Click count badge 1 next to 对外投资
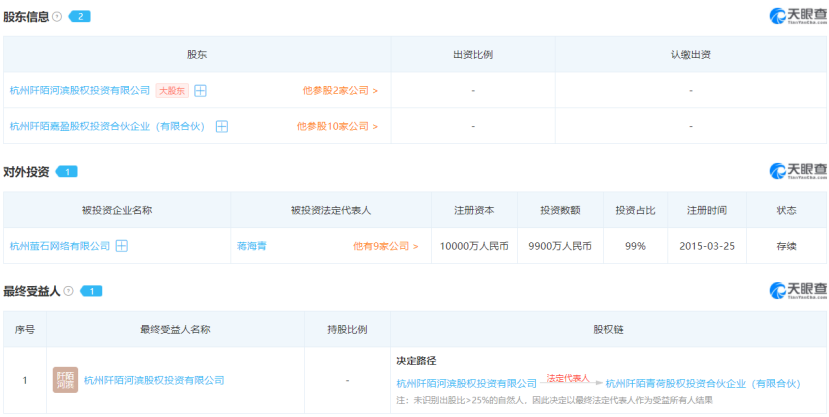829x417 pixels. [67, 172]
